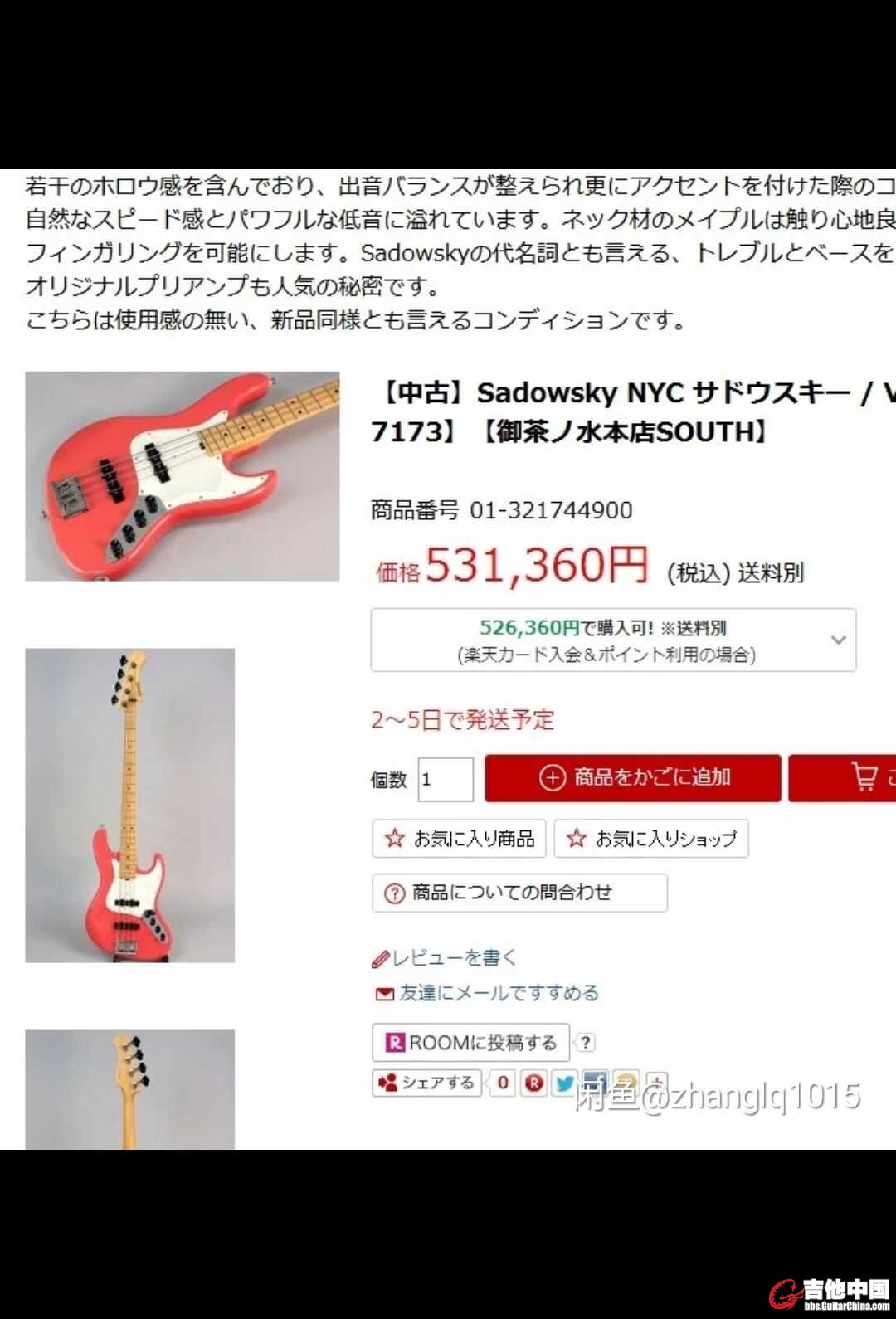Post via ROOMに投稿する button
Viewport: 896px width, 1319px height.
(x=470, y=1043)
